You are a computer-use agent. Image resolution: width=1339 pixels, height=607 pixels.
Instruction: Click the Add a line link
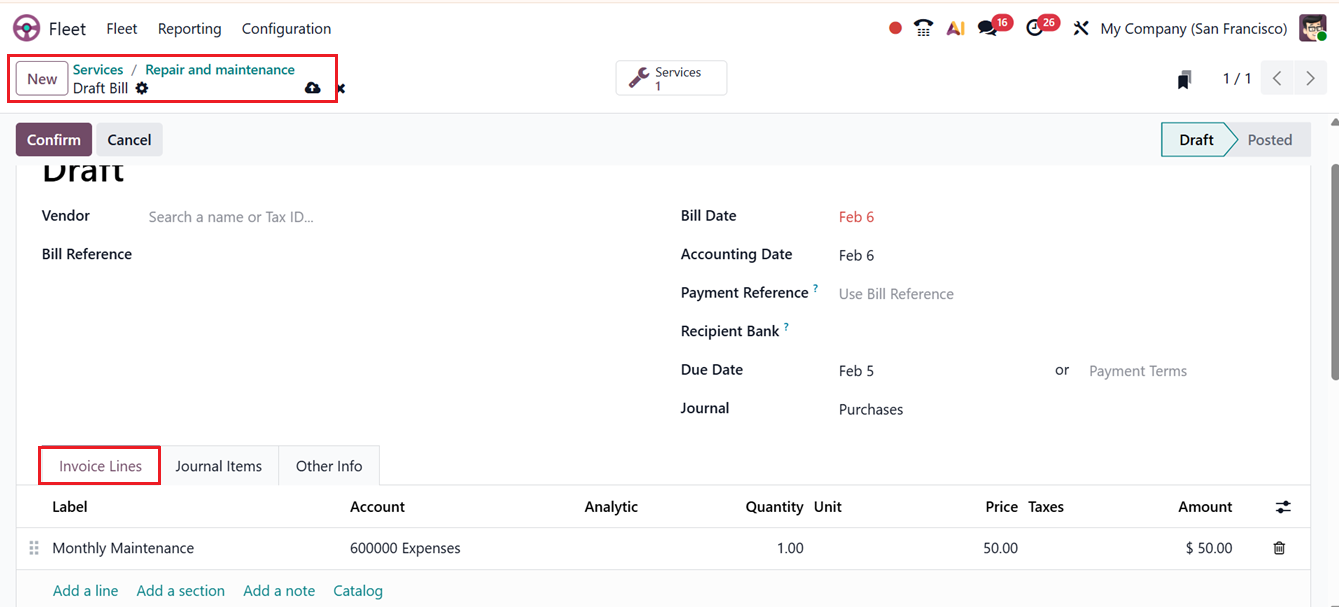coord(85,591)
